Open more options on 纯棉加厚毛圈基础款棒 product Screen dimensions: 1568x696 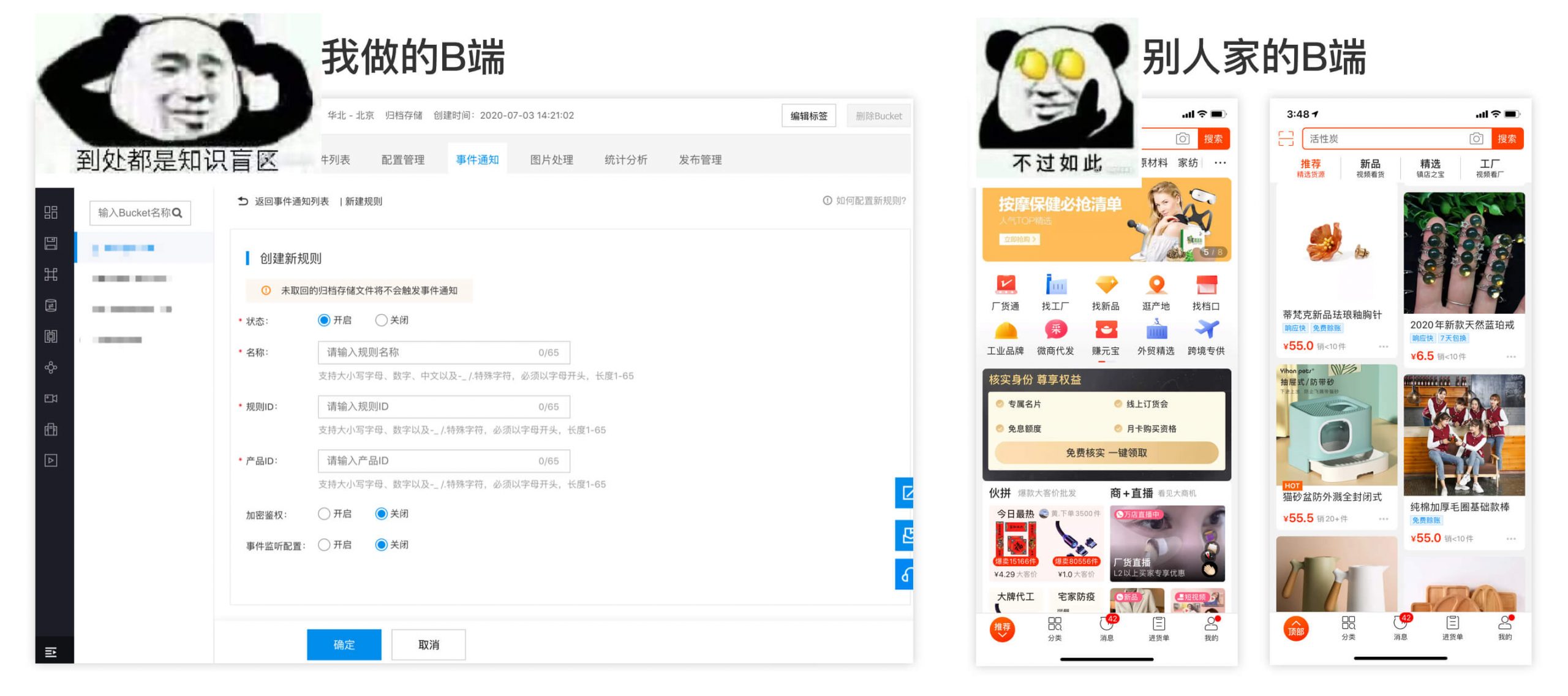point(1511,539)
